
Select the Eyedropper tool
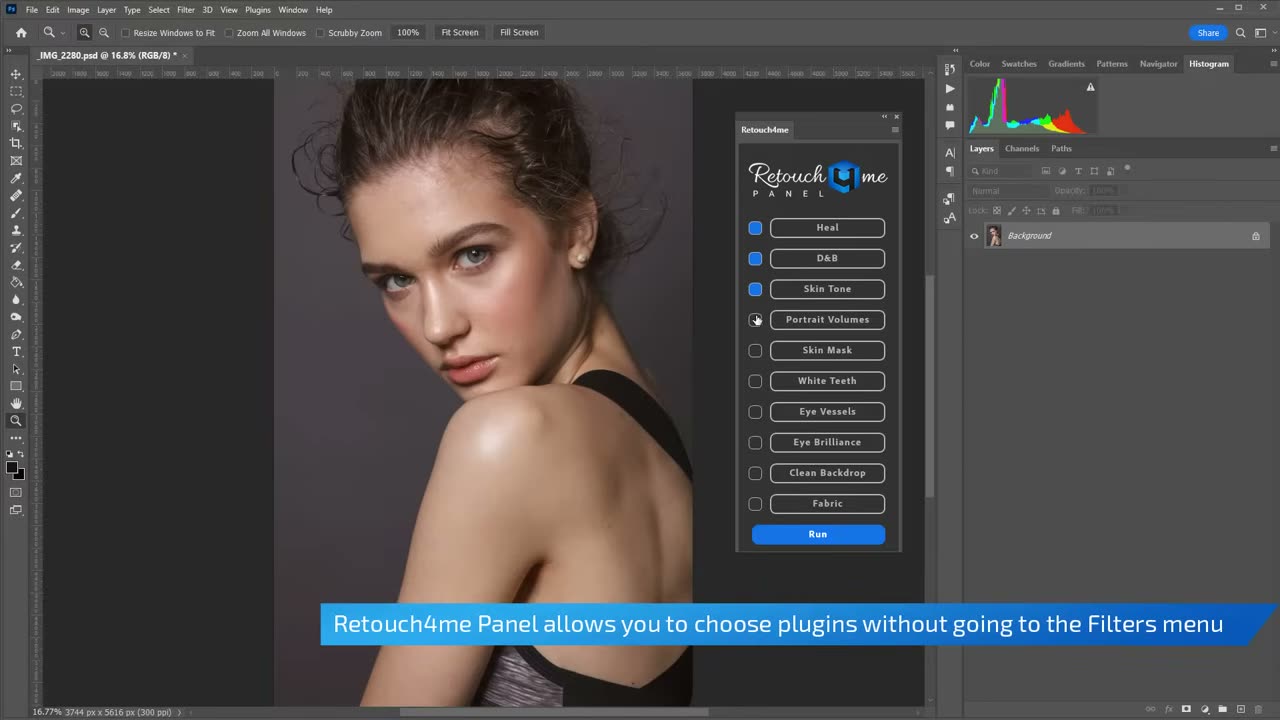[x=16, y=178]
